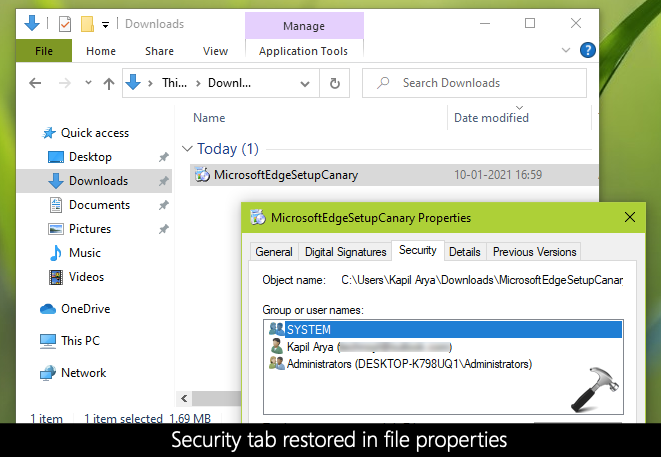This screenshot has width=661, height=457.
Task: Go back with the Back arrow
Action: (x=35, y=83)
